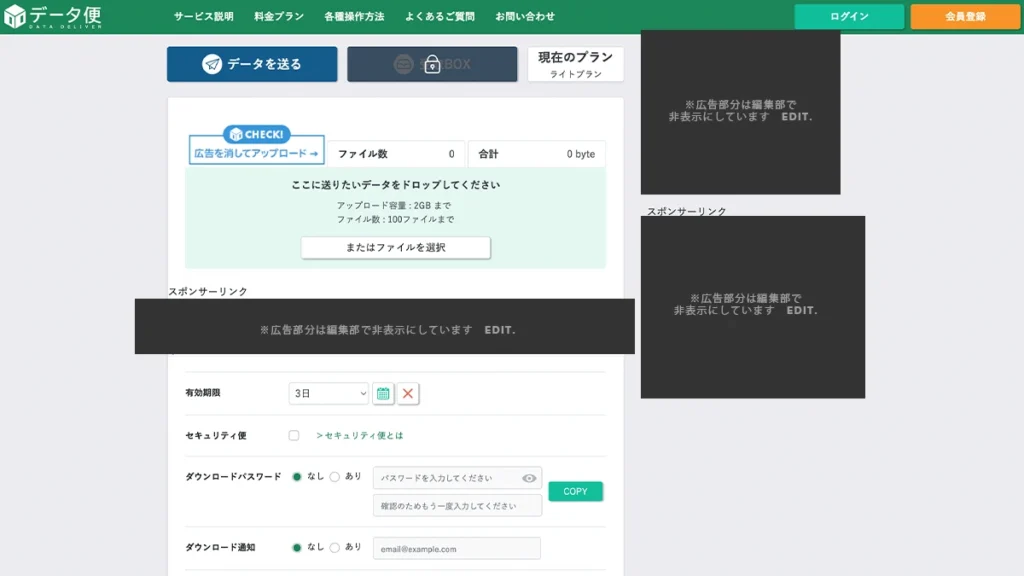Select あり for ダウンロード通知
Viewport: 1024px width, 576px height.
coord(335,547)
